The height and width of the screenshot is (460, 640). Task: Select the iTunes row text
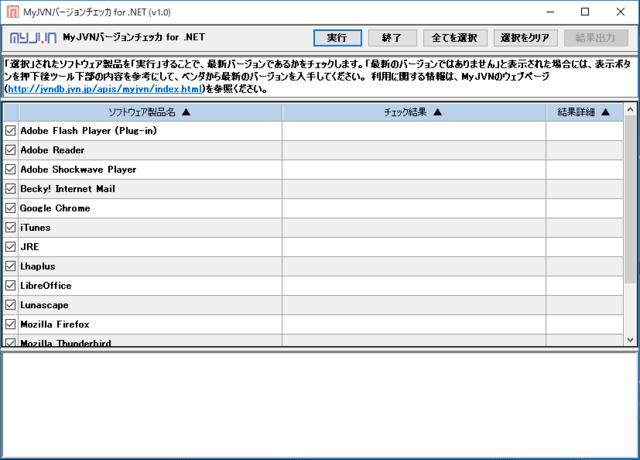pos(36,228)
